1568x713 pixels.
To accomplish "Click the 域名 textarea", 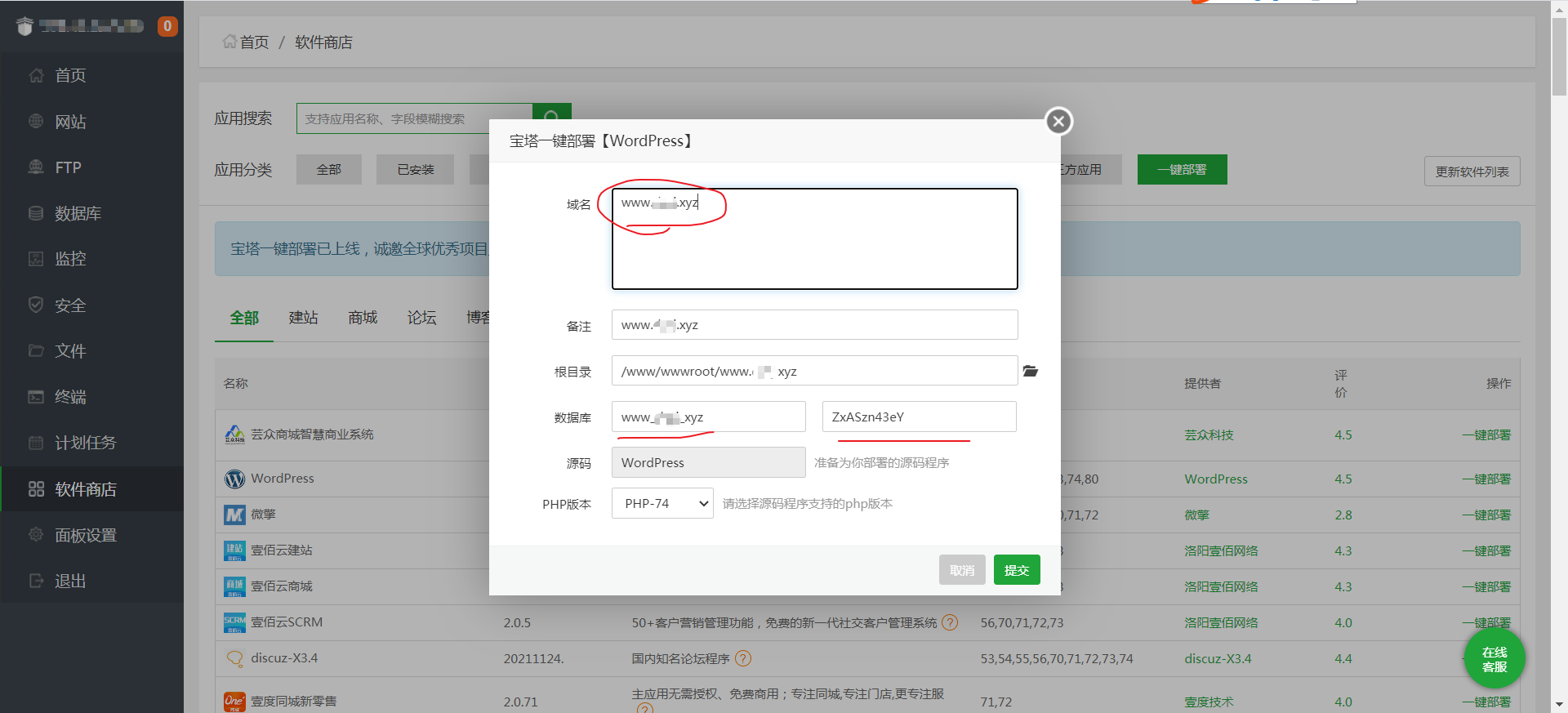I will coord(814,238).
